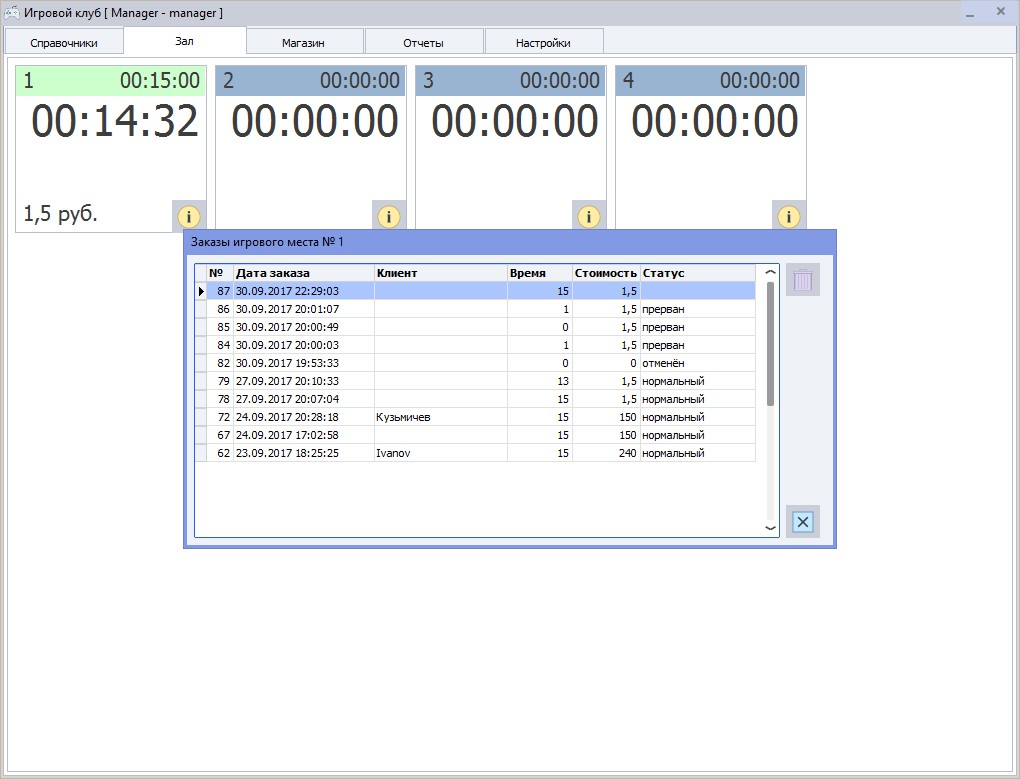The image size is (1020, 779).
Task: Open info for gaming place 2
Action: pyautogui.click(x=389, y=216)
